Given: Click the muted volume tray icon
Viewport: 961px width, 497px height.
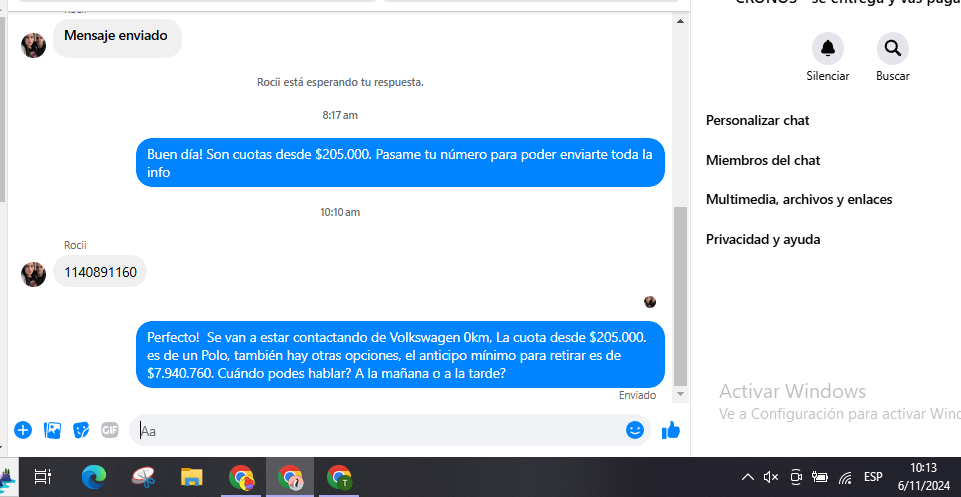Looking at the screenshot, I should coord(771,477).
